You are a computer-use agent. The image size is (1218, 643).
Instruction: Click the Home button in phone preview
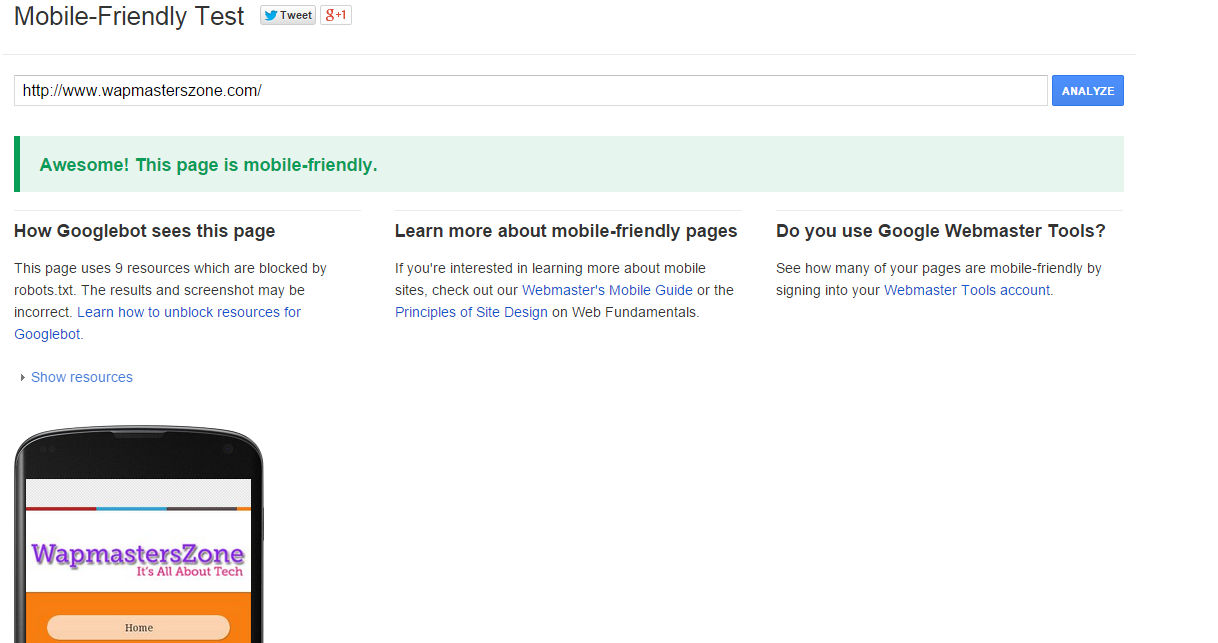point(139,628)
